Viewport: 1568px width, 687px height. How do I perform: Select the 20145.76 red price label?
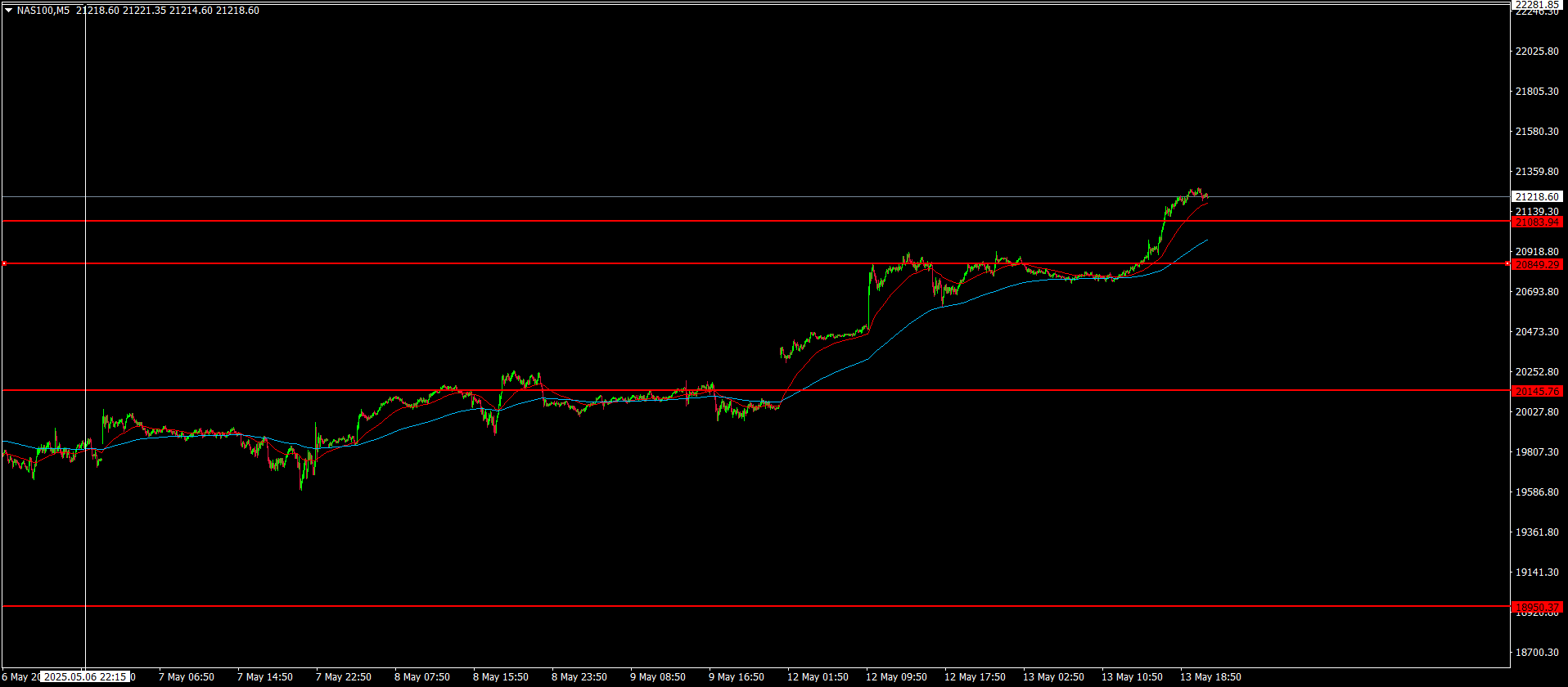(1537, 392)
